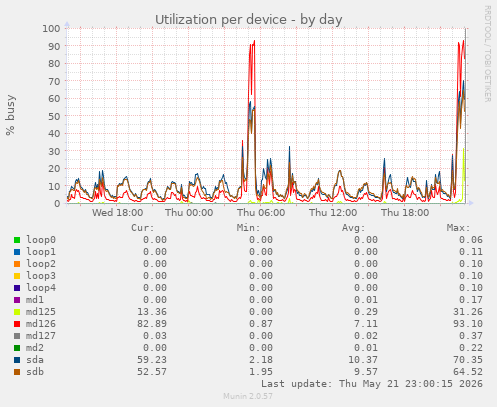Click the 'Munin 2.0.57' footer text
This screenshot has width=497, height=407.
click(248, 396)
